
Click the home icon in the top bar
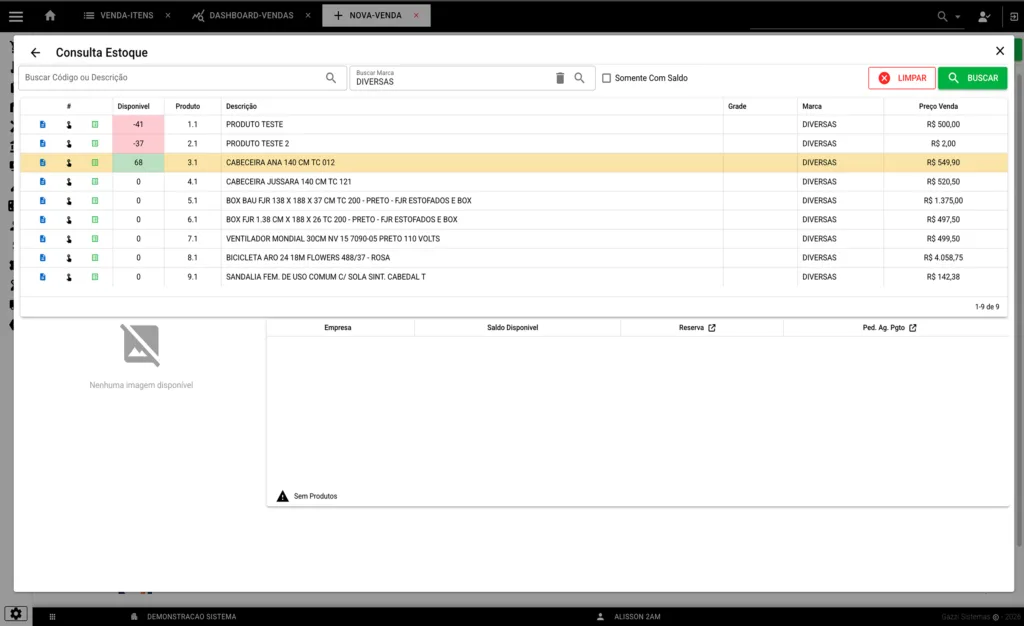click(49, 16)
